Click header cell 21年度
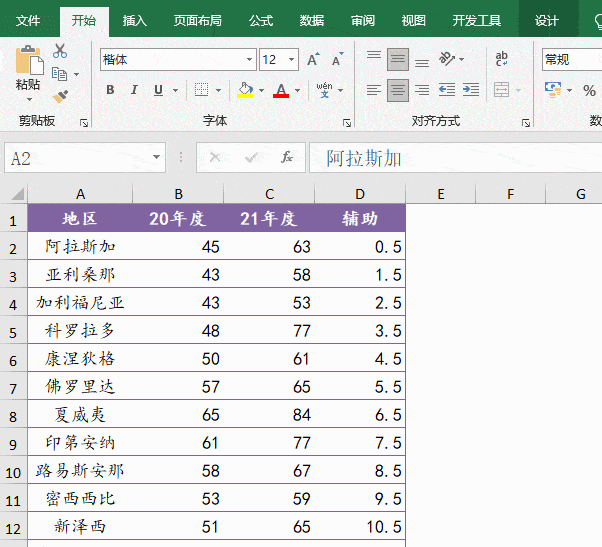The height and width of the screenshot is (547, 602). [269, 218]
